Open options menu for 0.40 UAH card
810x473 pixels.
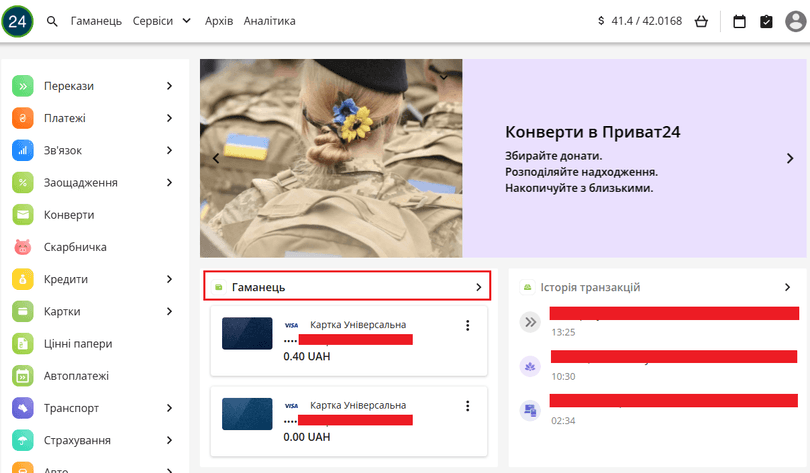coord(468,325)
